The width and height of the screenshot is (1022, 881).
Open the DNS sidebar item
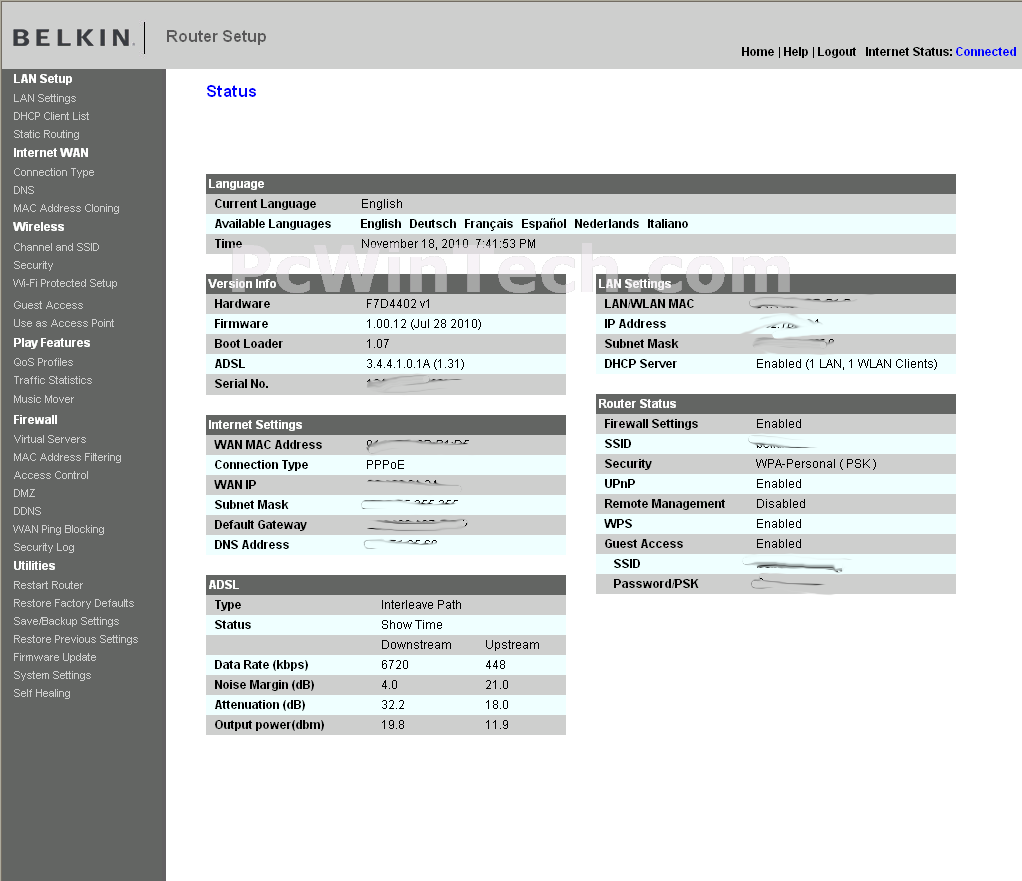coord(23,190)
